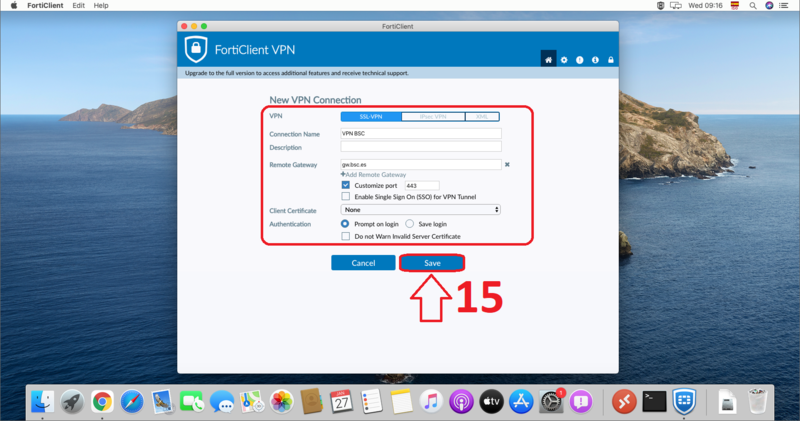This screenshot has width=800, height=421.
Task: Open the info (i) icon
Action: click(596, 60)
